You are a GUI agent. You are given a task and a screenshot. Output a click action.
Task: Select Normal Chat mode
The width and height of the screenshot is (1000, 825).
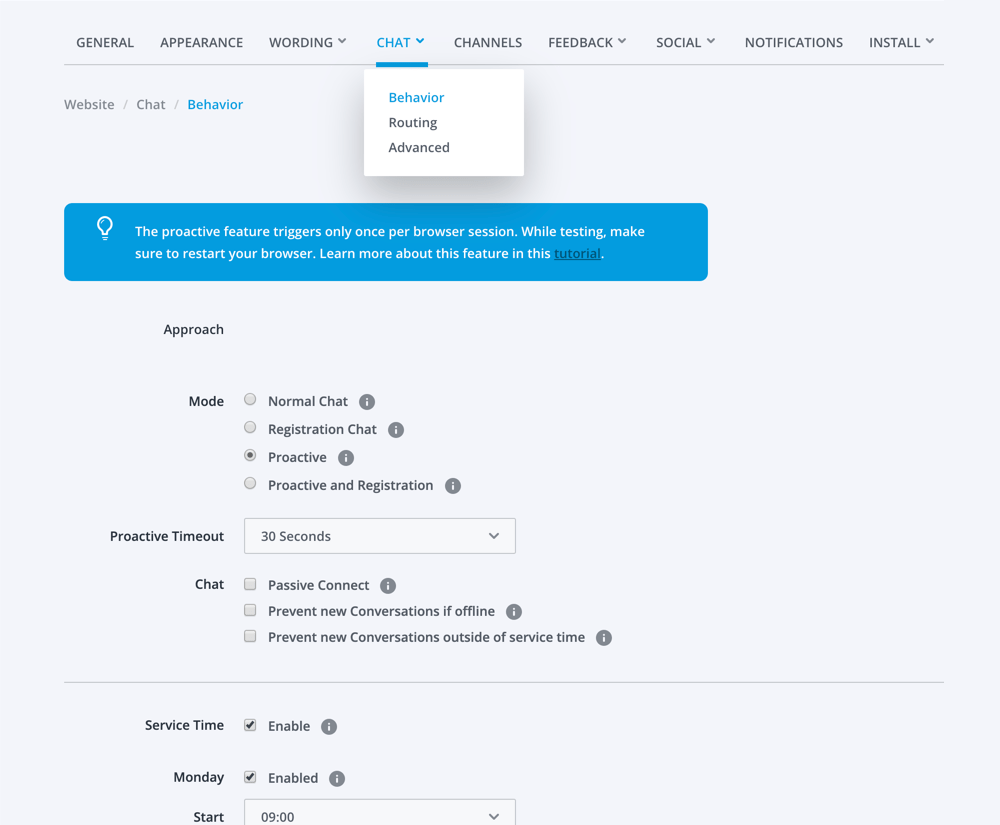coord(250,399)
